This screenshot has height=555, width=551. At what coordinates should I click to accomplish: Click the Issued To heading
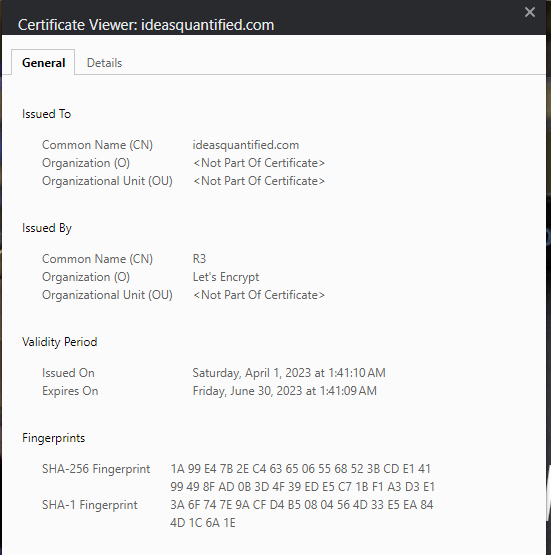(46, 114)
